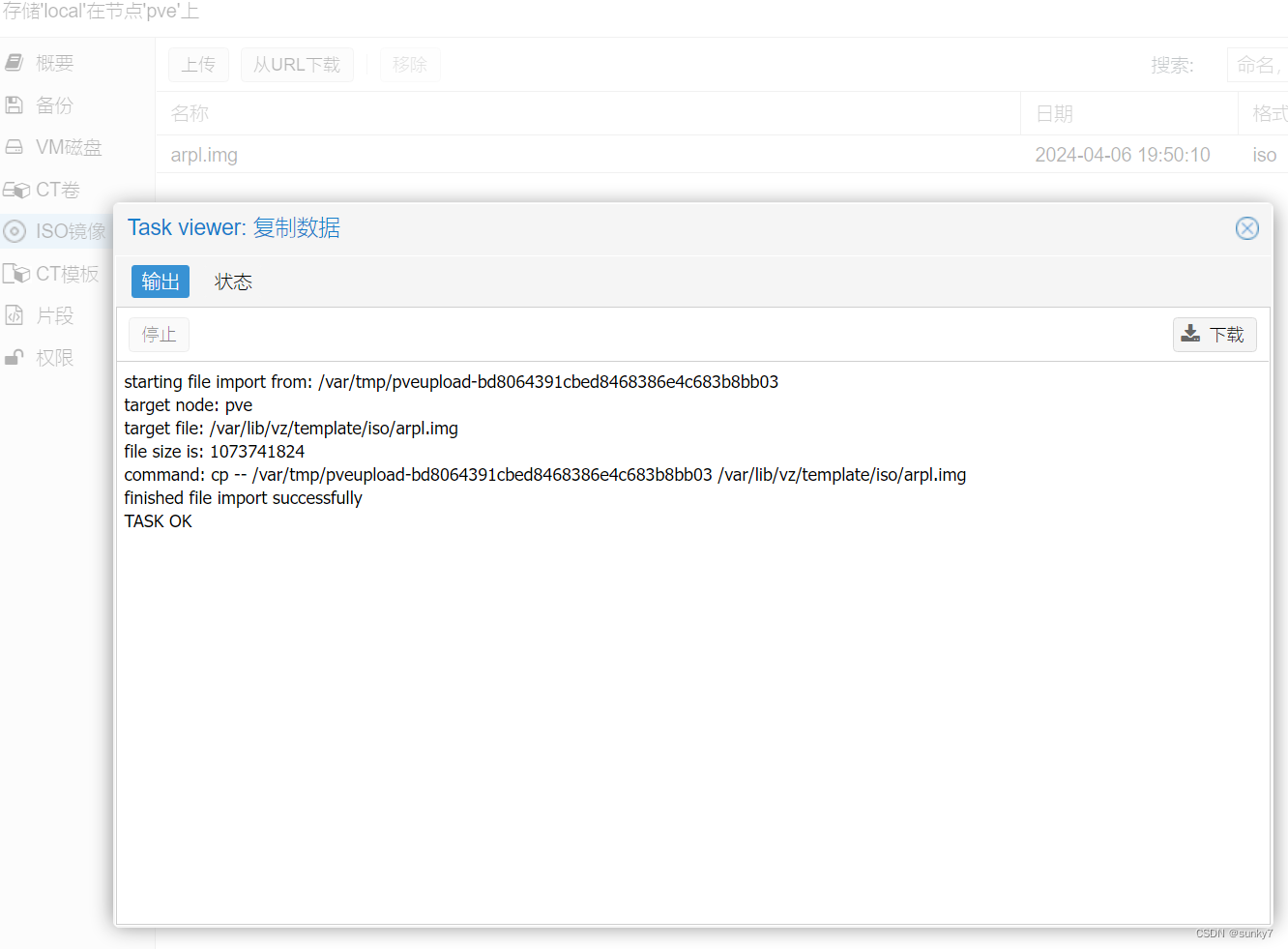
Task: Click the CT卷 drive-cube icon
Action: [x=16, y=190]
